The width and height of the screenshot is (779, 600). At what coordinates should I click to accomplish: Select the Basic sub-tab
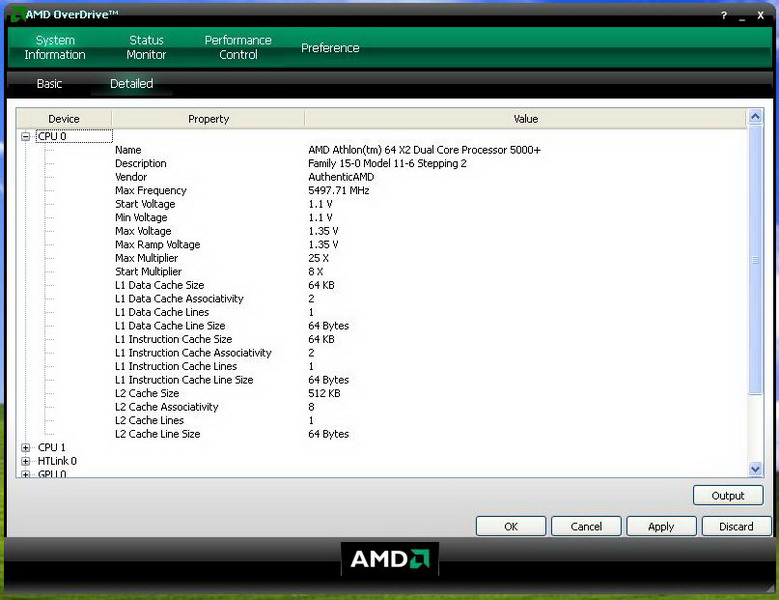(49, 83)
